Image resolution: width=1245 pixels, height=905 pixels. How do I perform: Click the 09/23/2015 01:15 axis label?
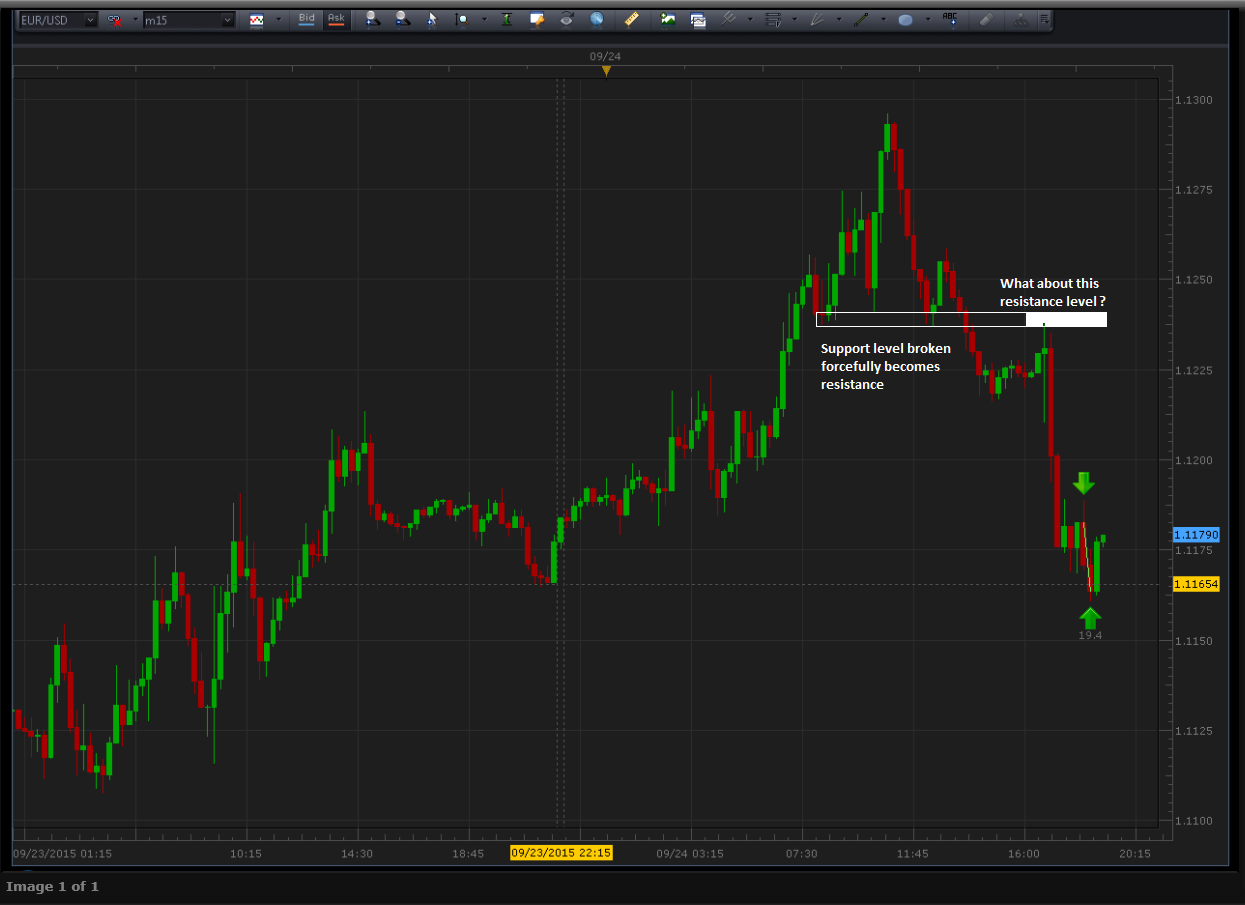(62, 854)
